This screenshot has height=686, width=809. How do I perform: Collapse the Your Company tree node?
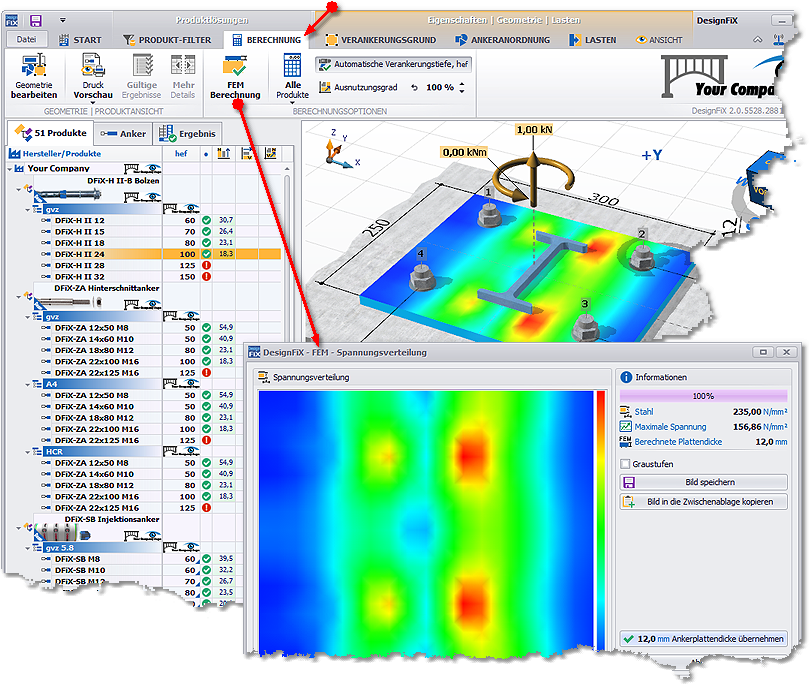(x=10, y=169)
